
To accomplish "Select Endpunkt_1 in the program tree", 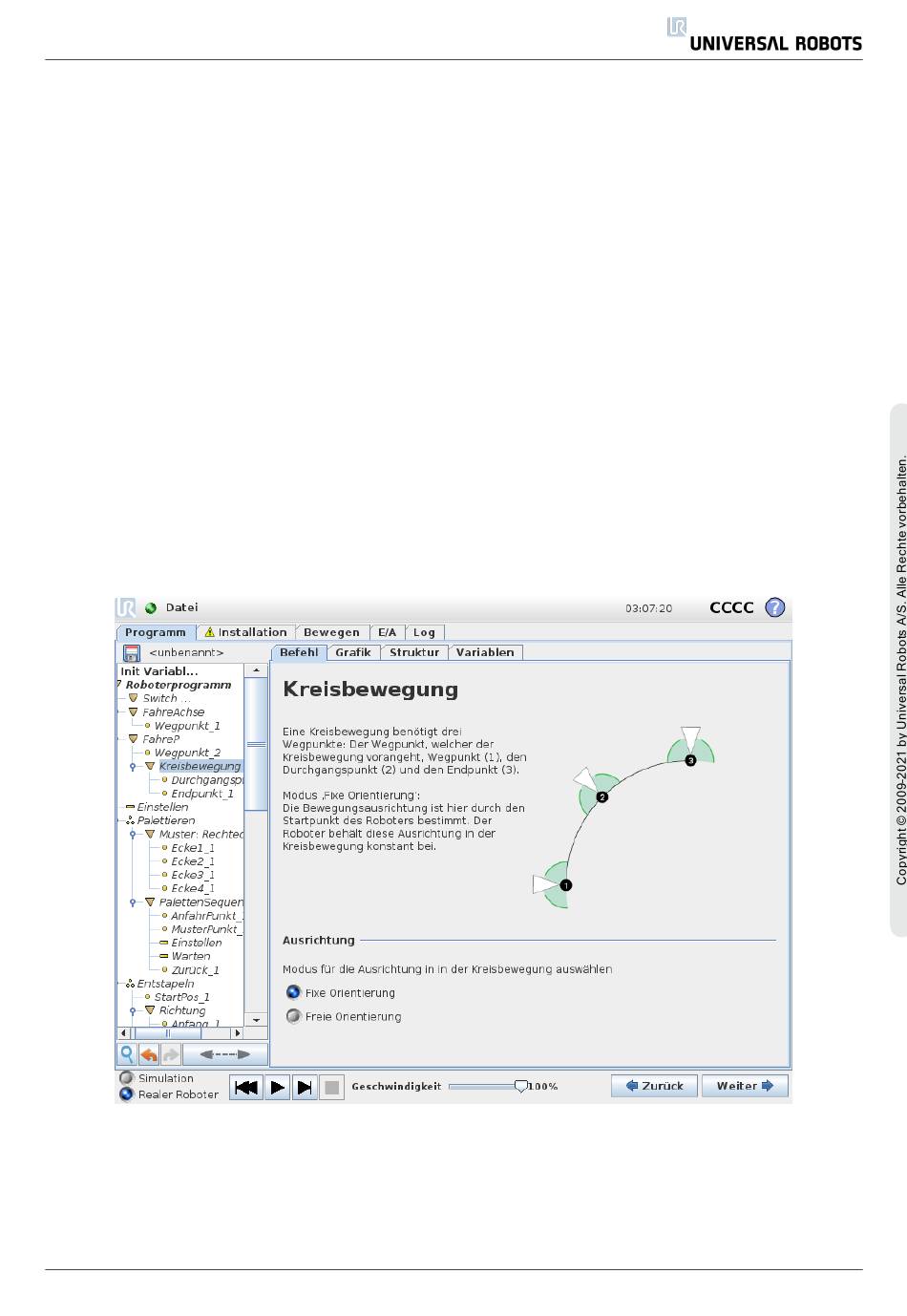I will pyautogui.click(x=201, y=794).
